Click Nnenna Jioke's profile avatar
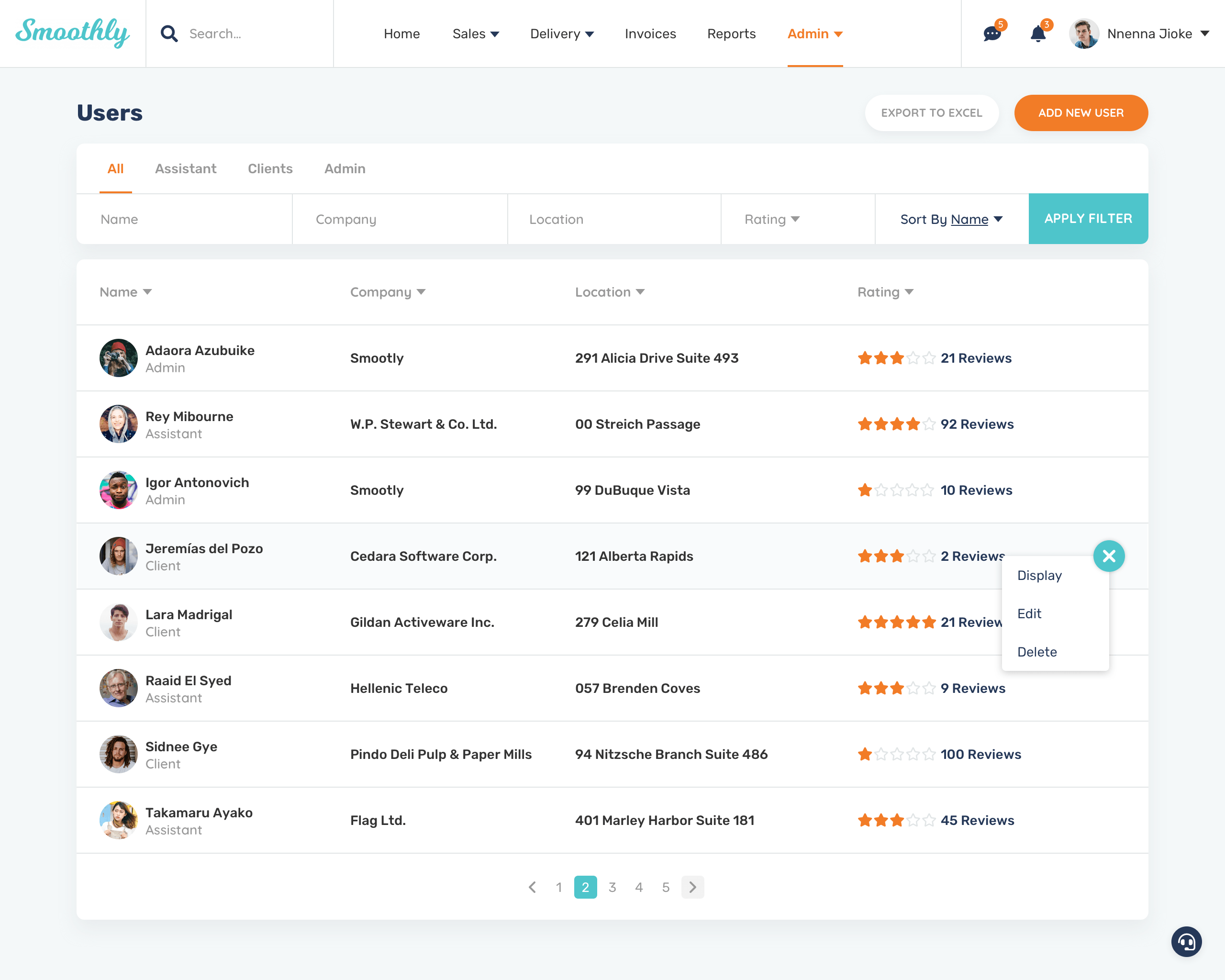1225x980 pixels. (x=1083, y=33)
